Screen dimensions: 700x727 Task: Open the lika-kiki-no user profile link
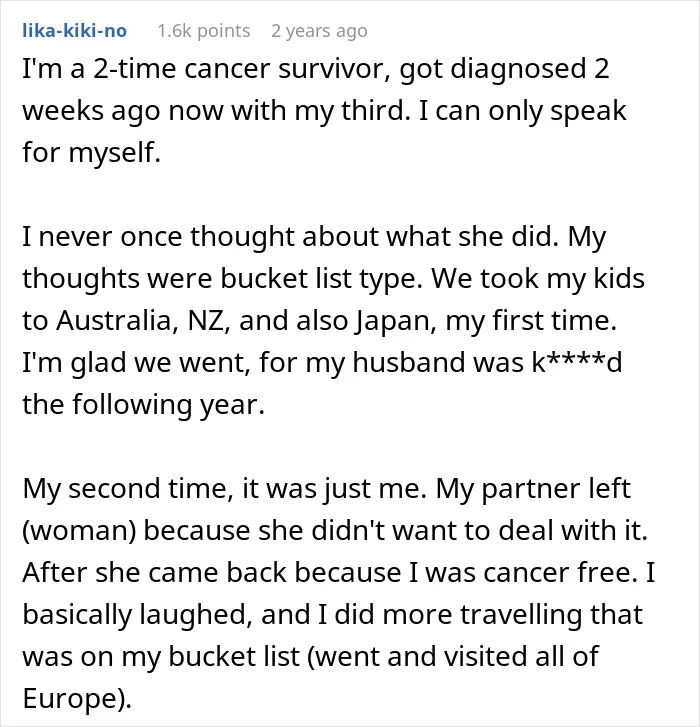coord(75,31)
